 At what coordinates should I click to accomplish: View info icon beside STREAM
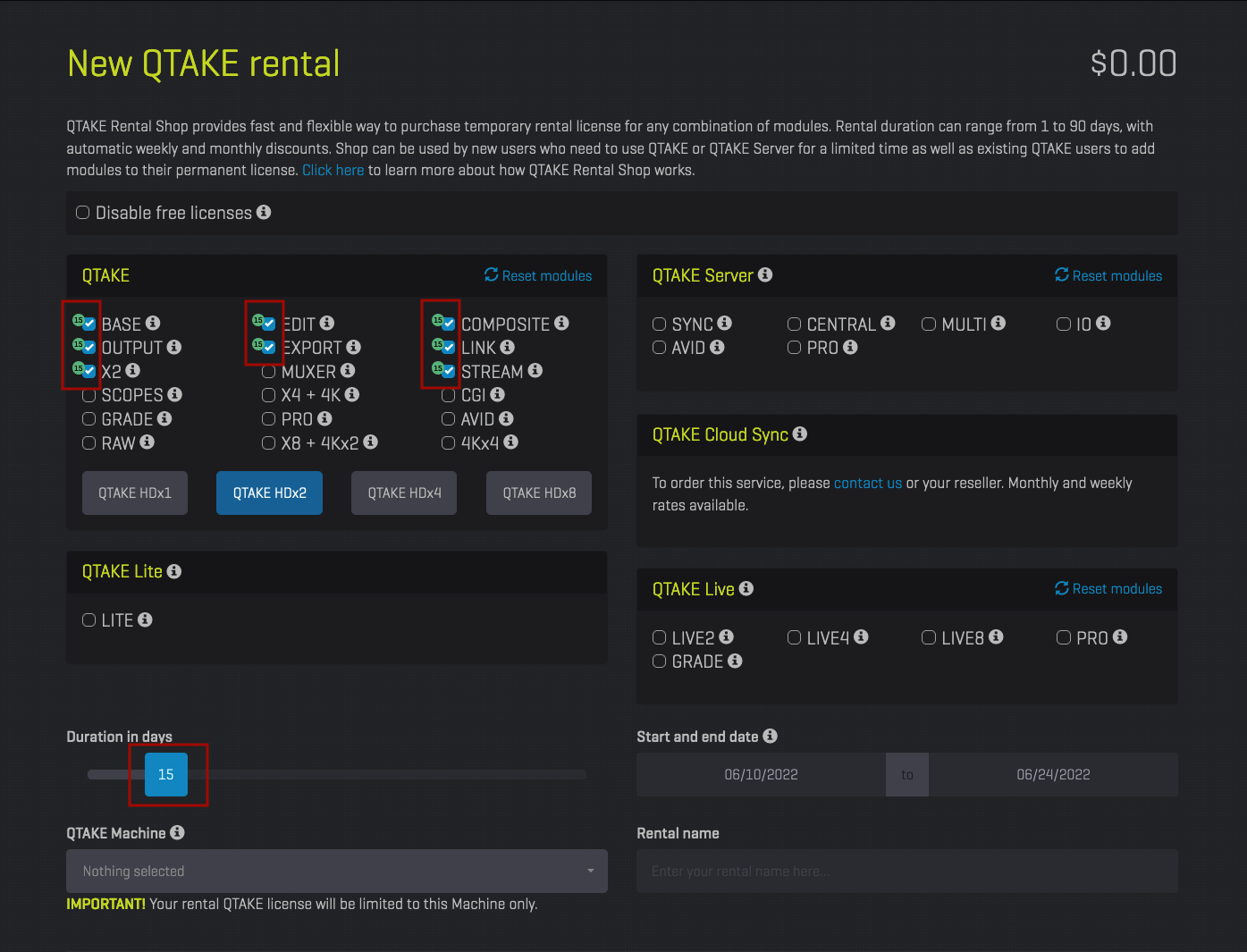pos(535,370)
